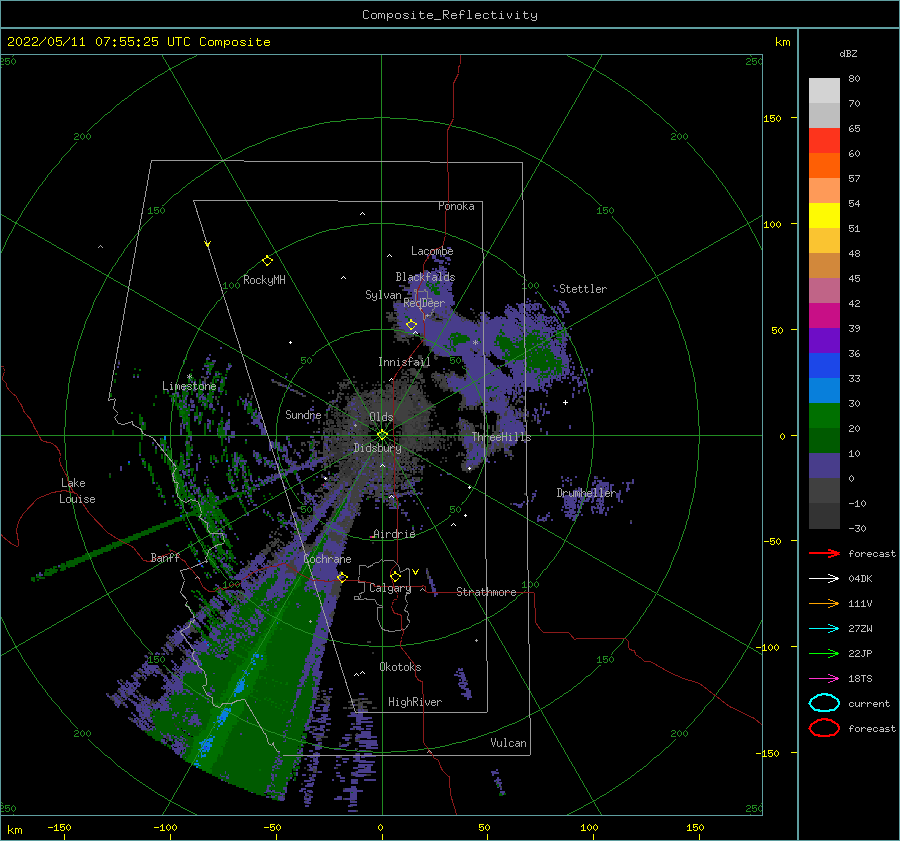Click the Composite_Reflectivity title
The width and height of the screenshot is (900, 841).
click(x=449, y=15)
